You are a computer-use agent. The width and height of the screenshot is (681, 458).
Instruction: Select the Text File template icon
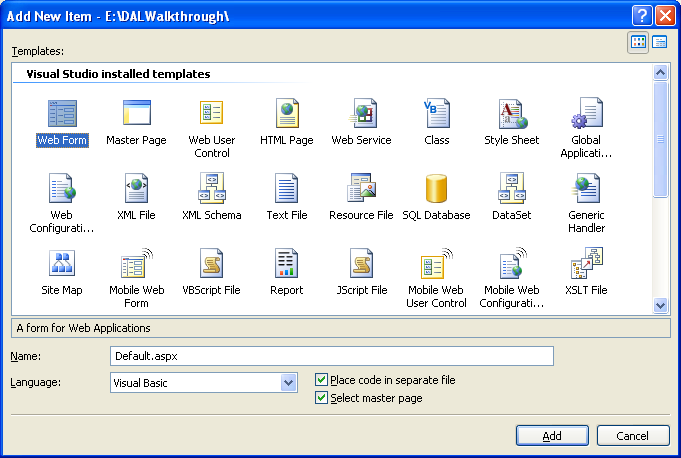[x=287, y=188]
